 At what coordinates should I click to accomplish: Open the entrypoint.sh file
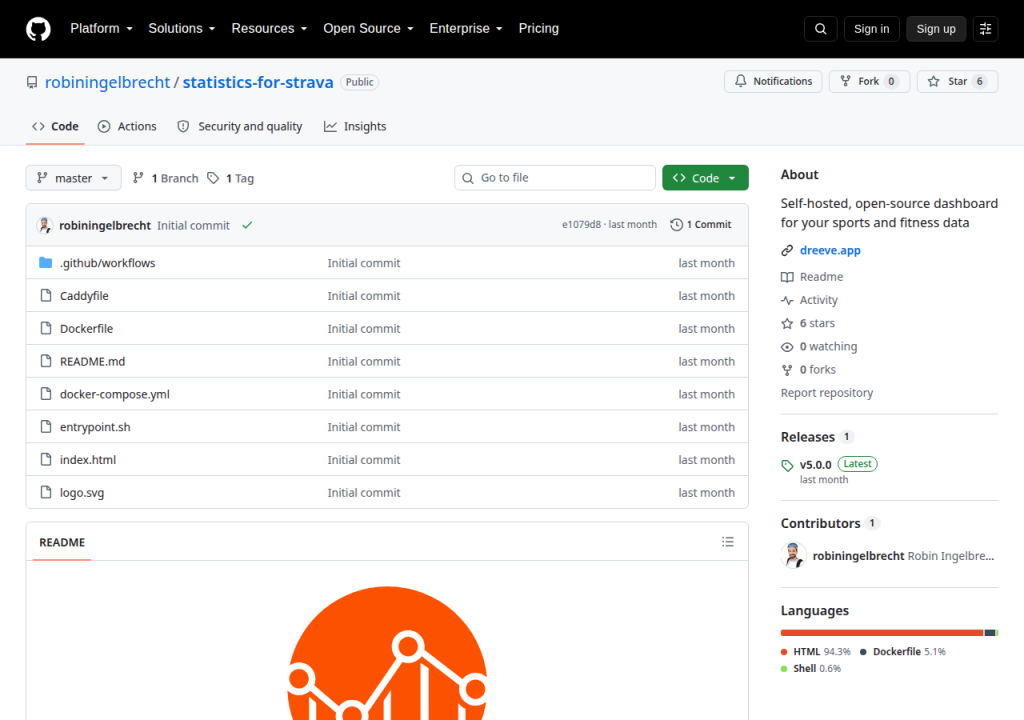(95, 427)
